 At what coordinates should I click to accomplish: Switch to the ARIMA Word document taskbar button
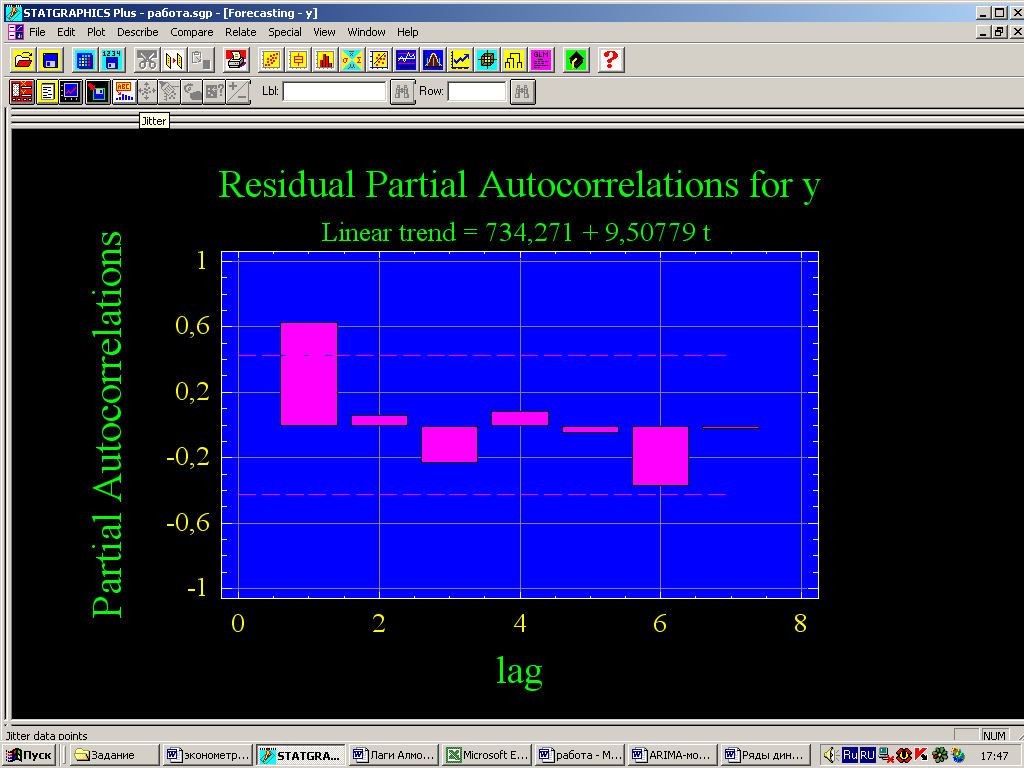pos(673,756)
